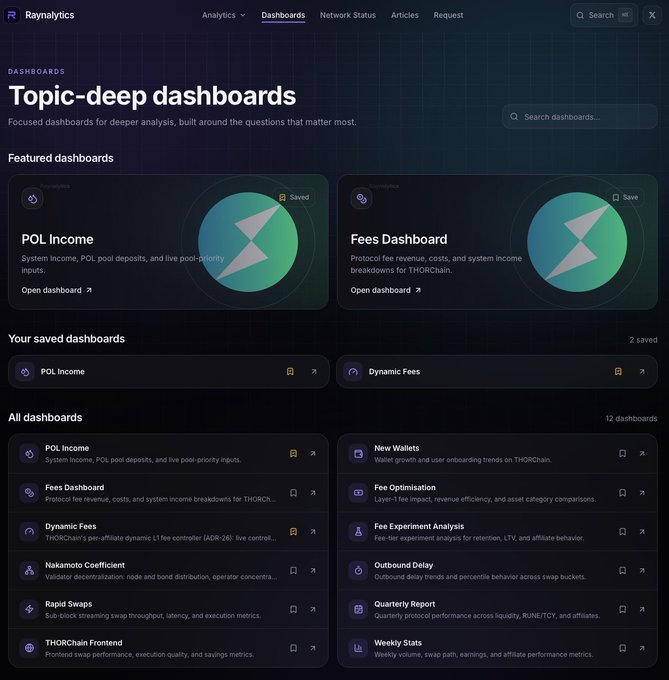Bookmark the Outbound Delay dashboard

[623, 571]
